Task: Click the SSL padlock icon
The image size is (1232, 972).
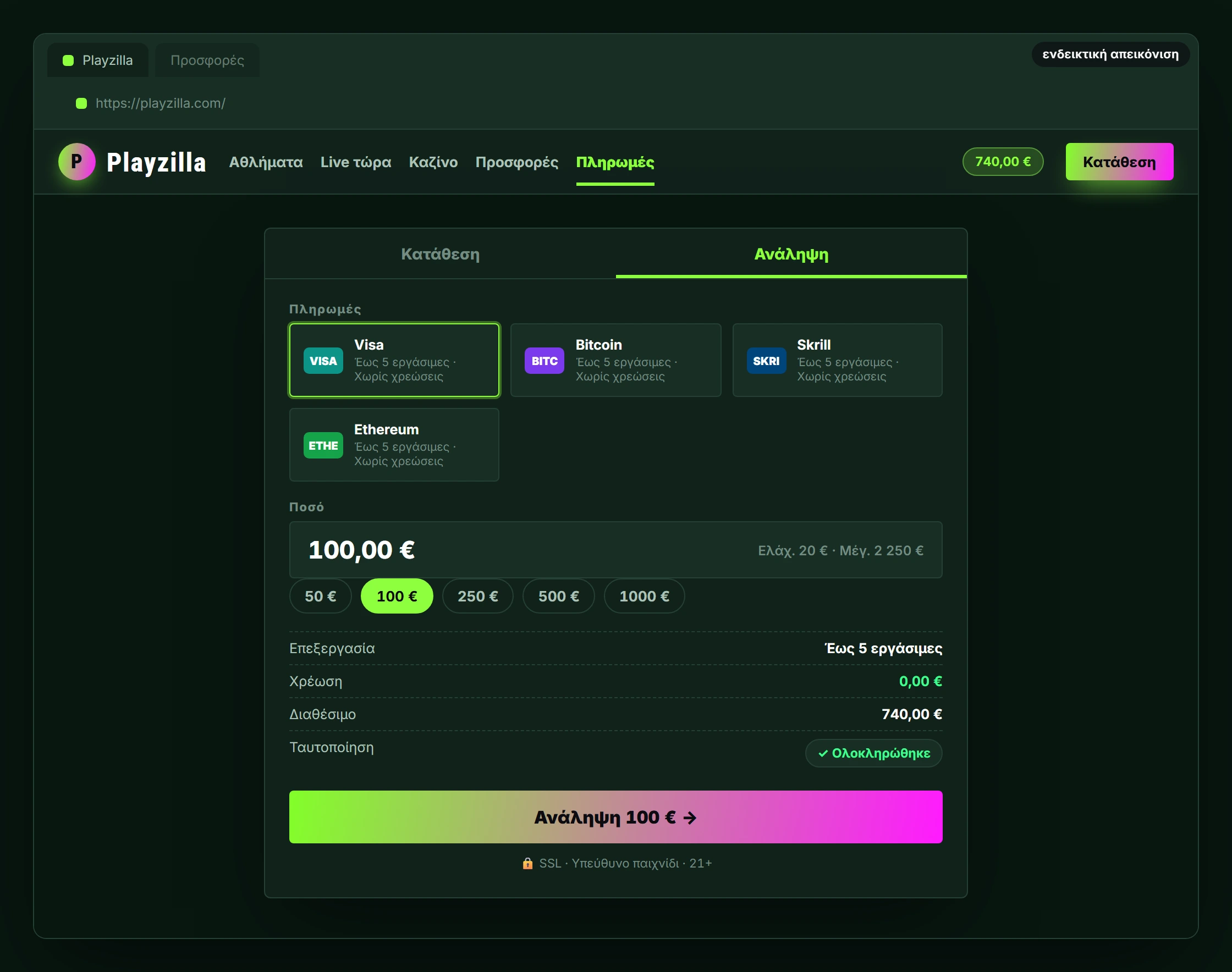Action: pyautogui.click(x=528, y=863)
